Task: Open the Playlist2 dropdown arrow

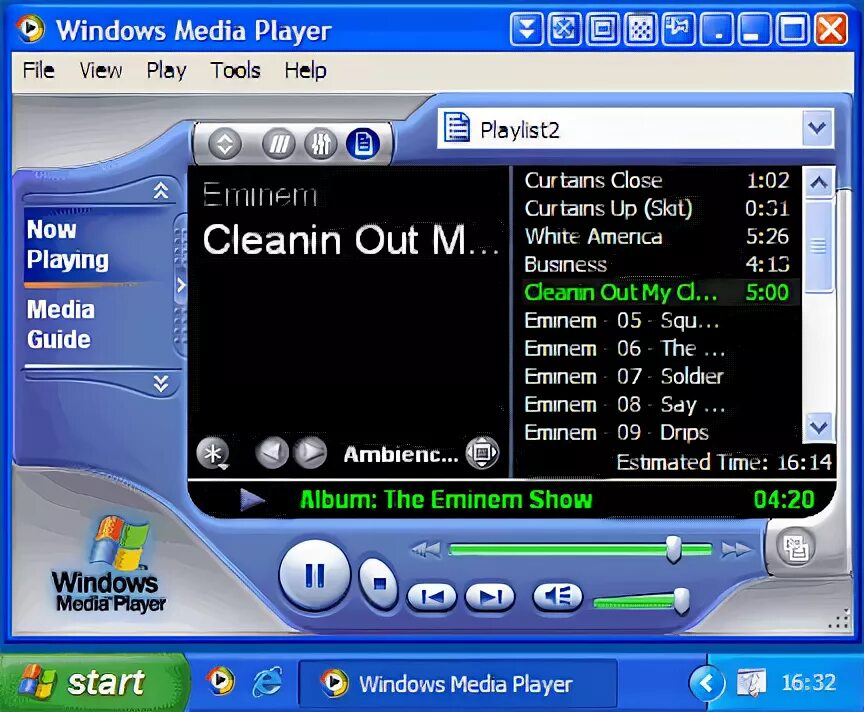Action: pyautogui.click(x=817, y=128)
